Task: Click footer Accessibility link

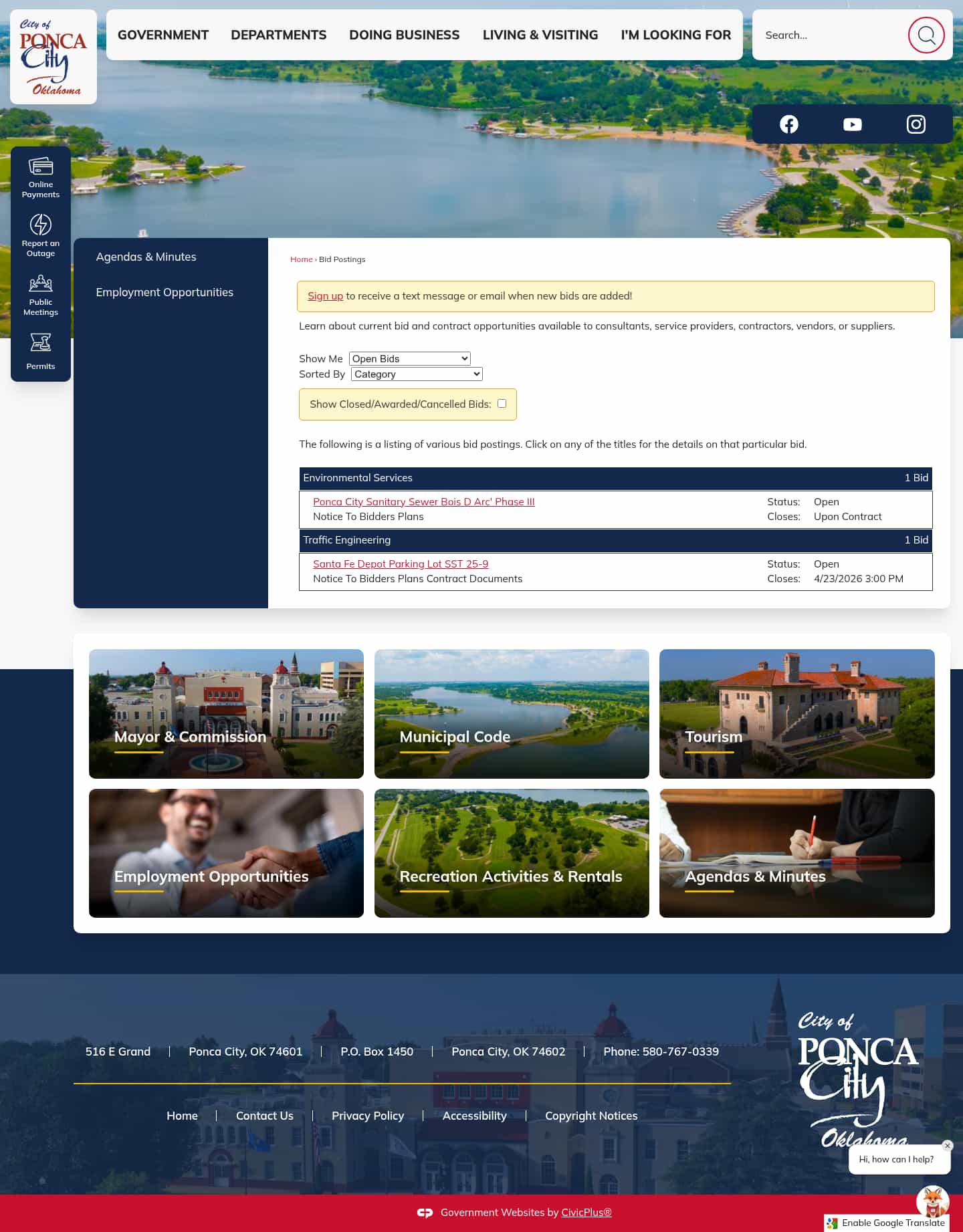Action: pos(475,1116)
